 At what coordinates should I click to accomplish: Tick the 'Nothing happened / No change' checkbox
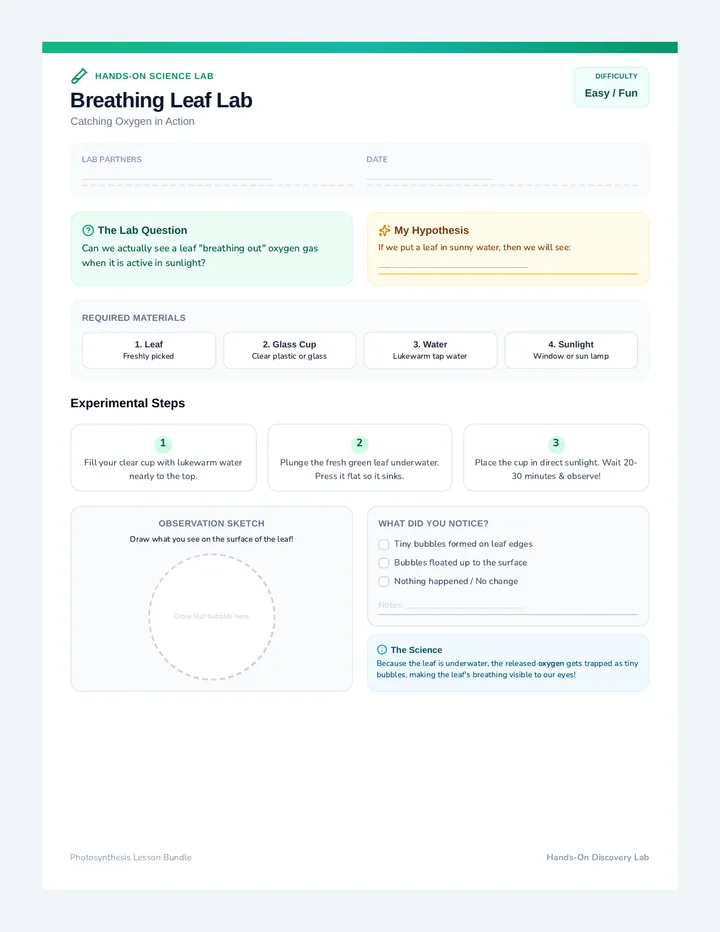pos(384,581)
